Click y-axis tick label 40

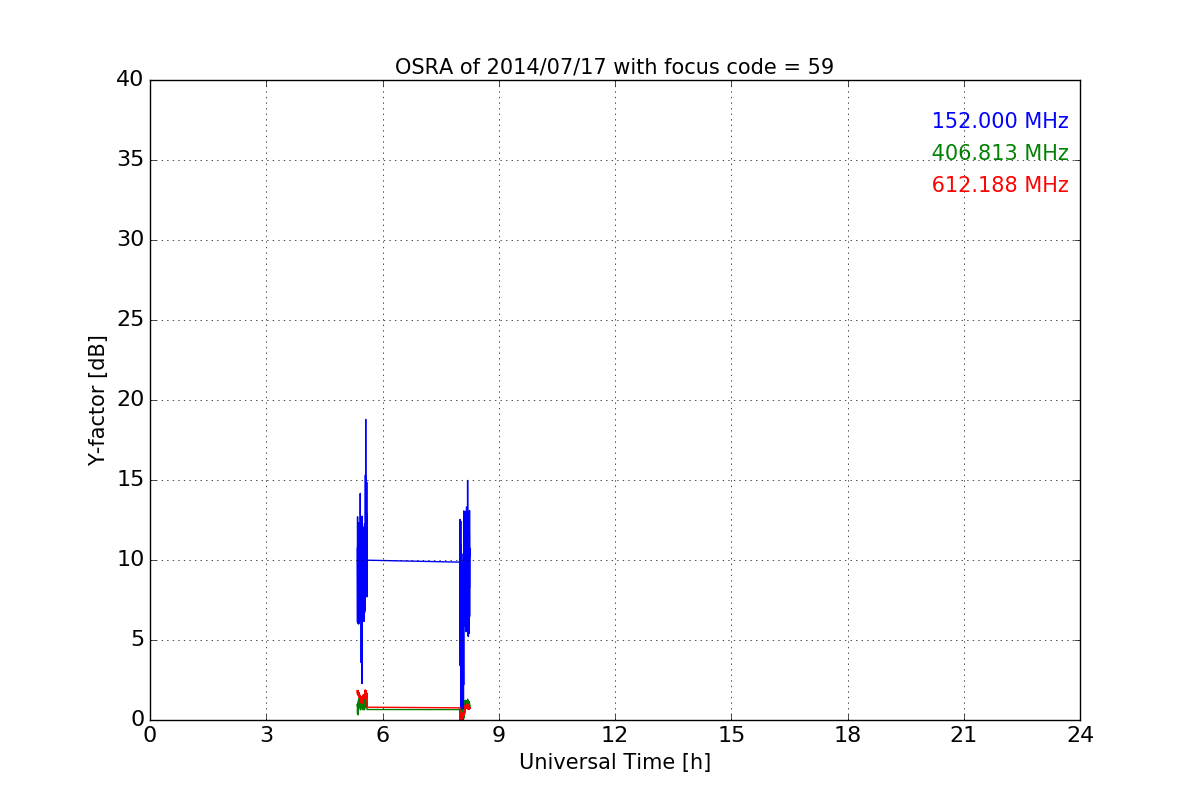click(x=130, y=80)
